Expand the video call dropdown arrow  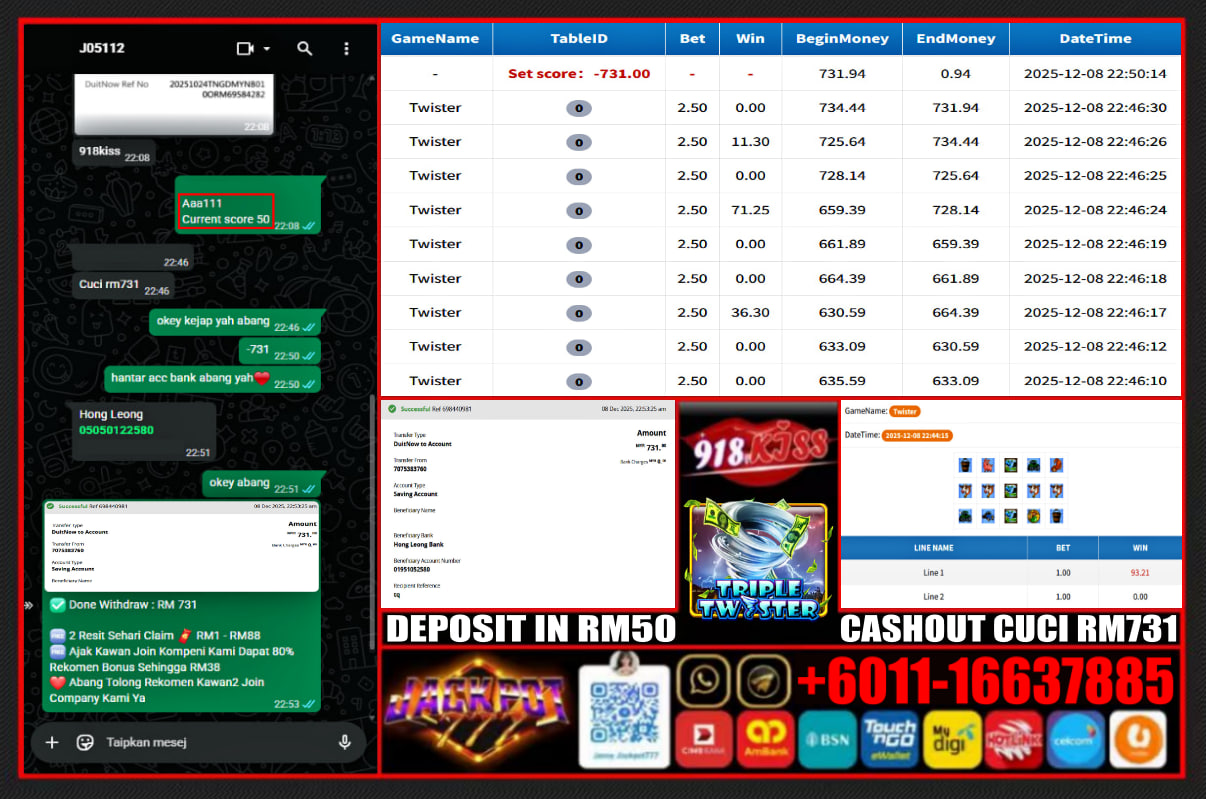267,48
